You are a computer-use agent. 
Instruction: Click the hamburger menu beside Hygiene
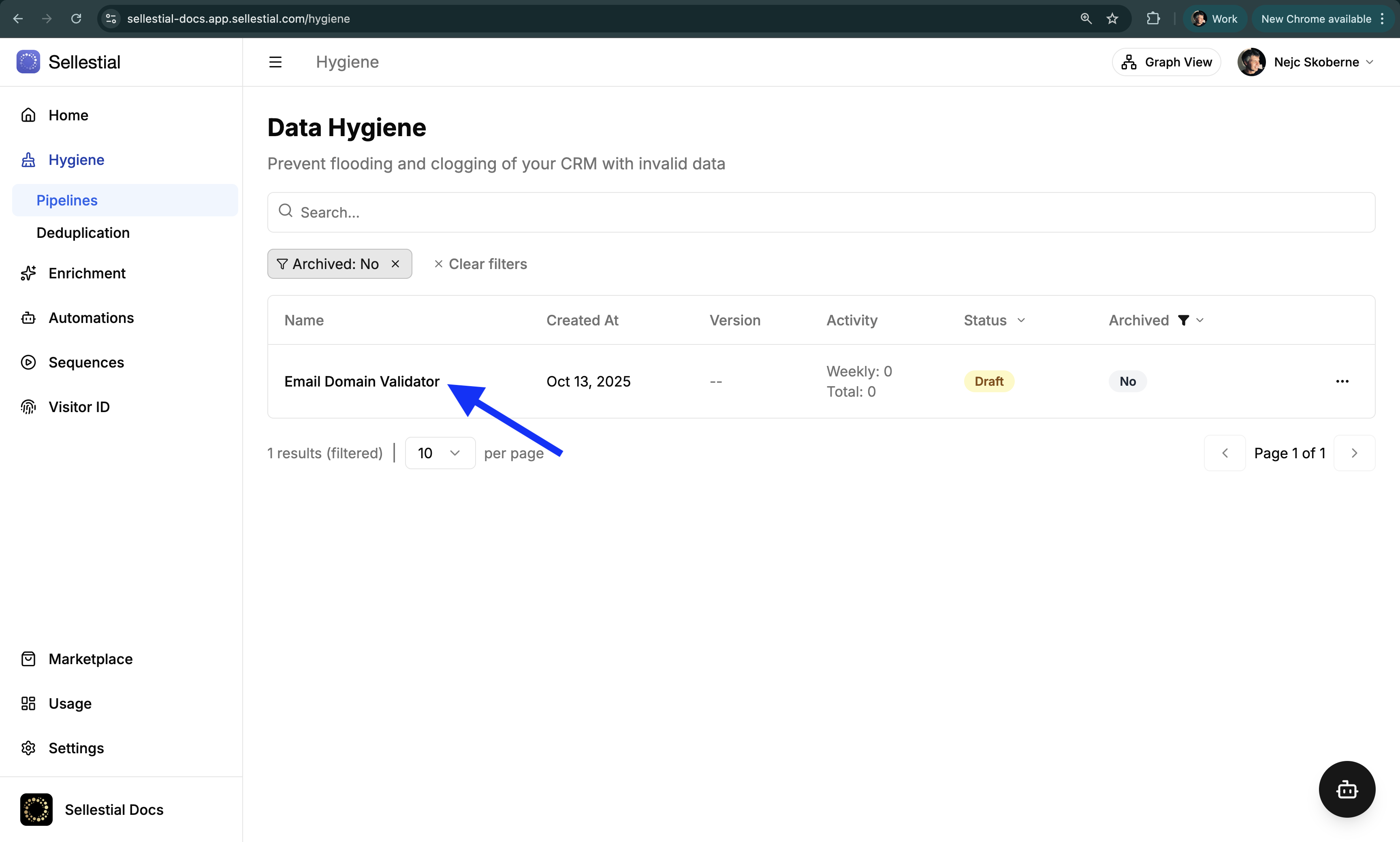coord(276,61)
